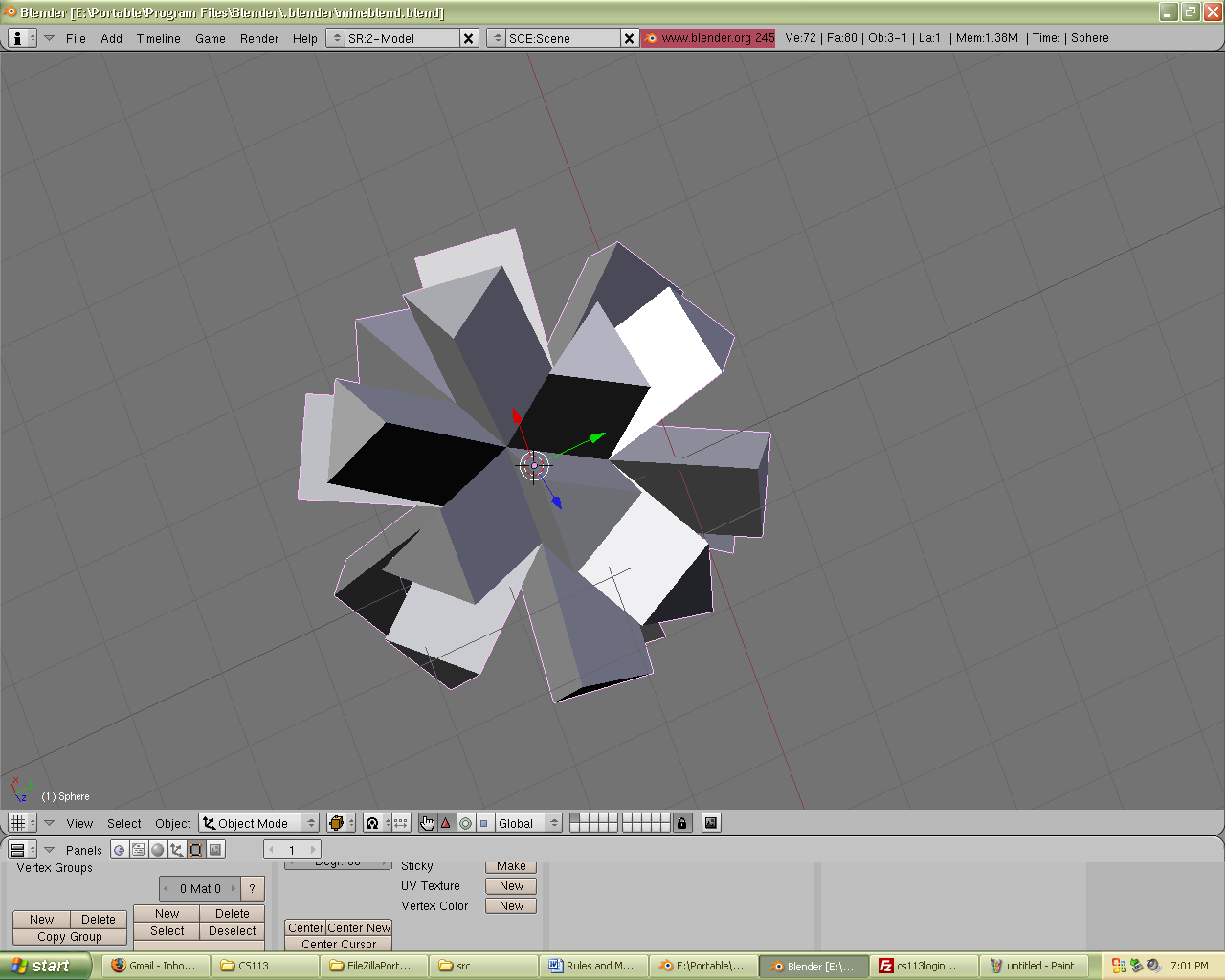
Task: Open the Global orientation dropdown
Action: (x=528, y=823)
